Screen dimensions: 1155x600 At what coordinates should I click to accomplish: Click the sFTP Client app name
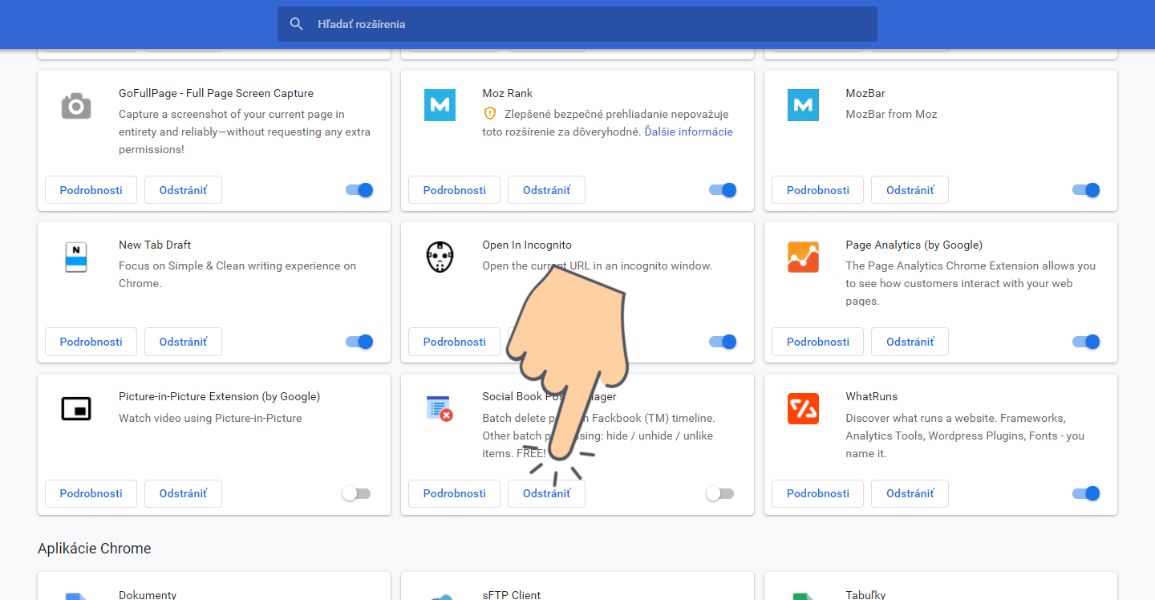point(511,594)
